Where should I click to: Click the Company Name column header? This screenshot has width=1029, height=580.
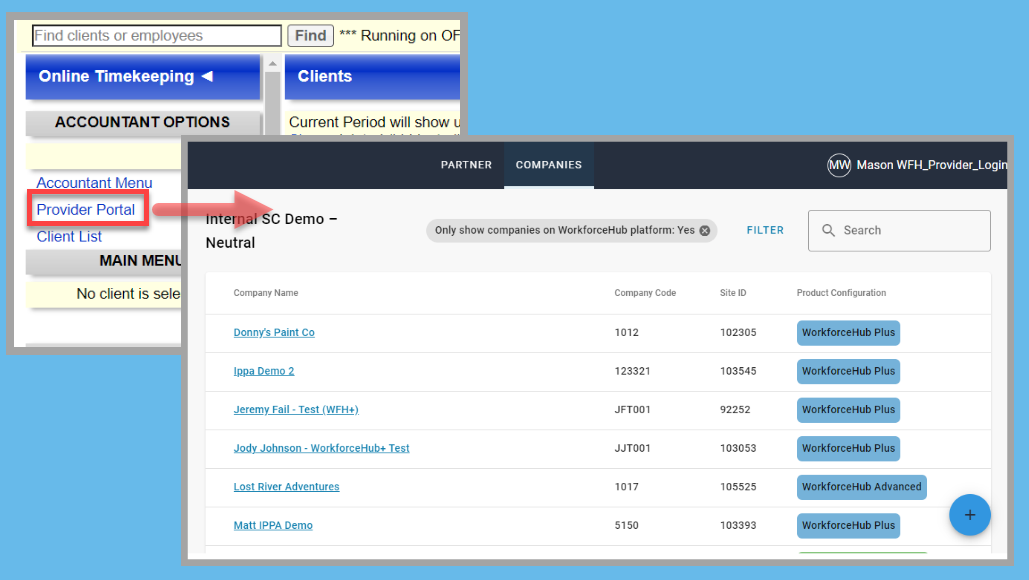tap(266, 293)
